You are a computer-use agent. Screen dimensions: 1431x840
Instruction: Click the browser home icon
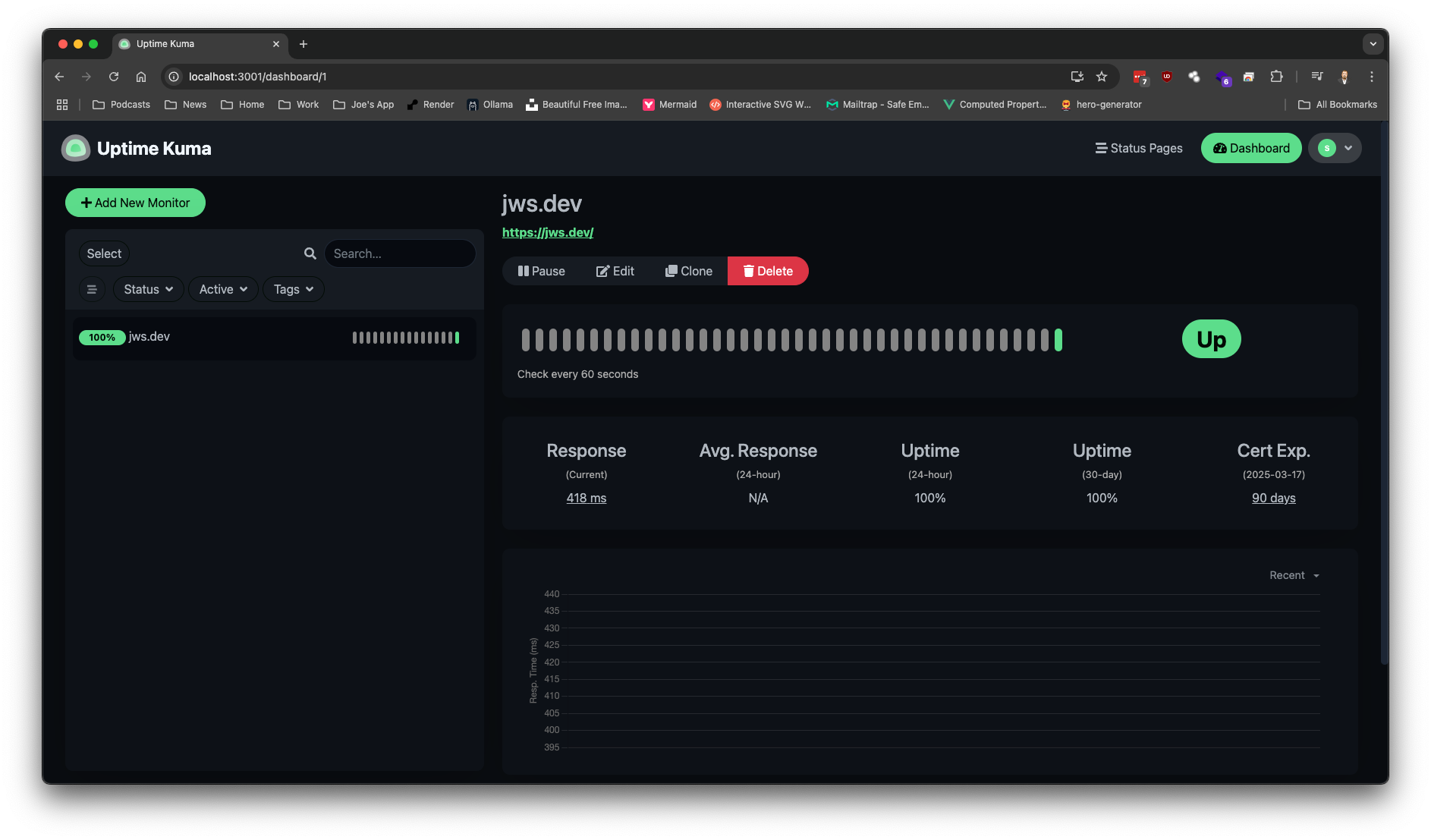[141, 77]
